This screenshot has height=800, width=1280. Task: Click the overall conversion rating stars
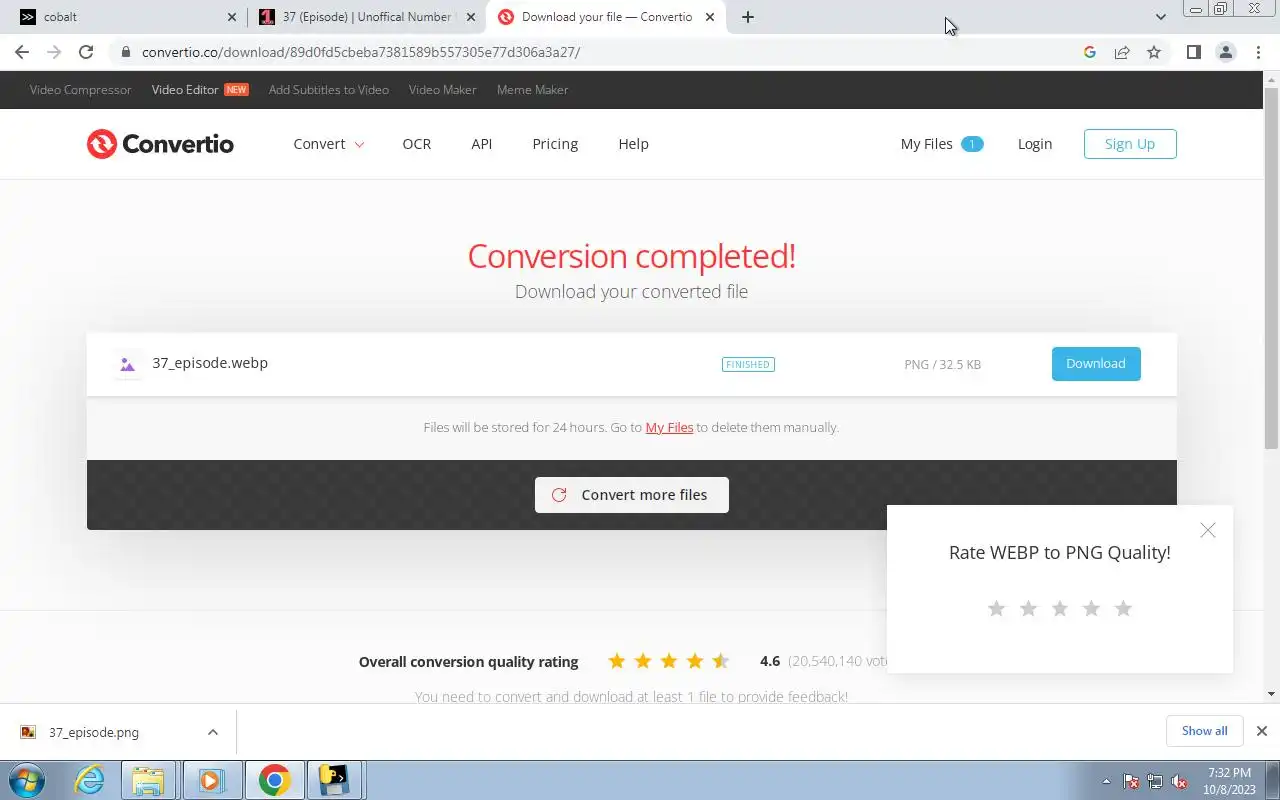point(669,661)
